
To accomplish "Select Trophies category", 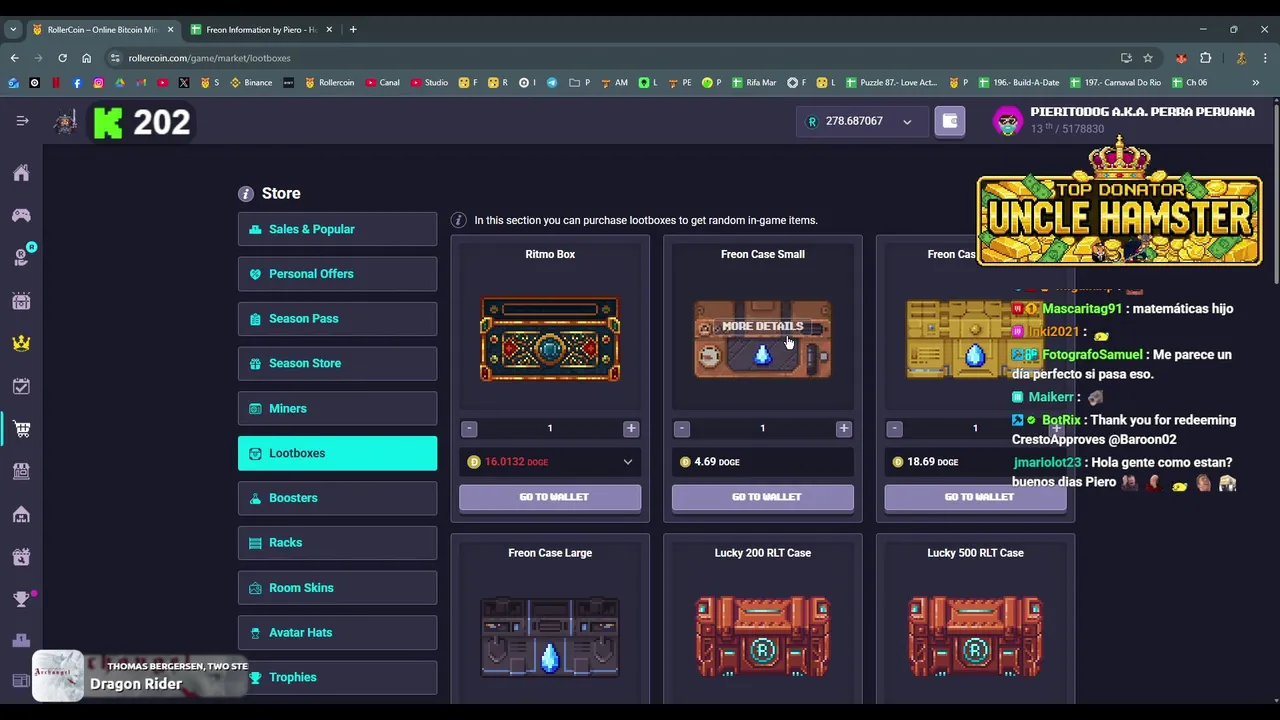I will pyautogui.click(x=337, y=677).
